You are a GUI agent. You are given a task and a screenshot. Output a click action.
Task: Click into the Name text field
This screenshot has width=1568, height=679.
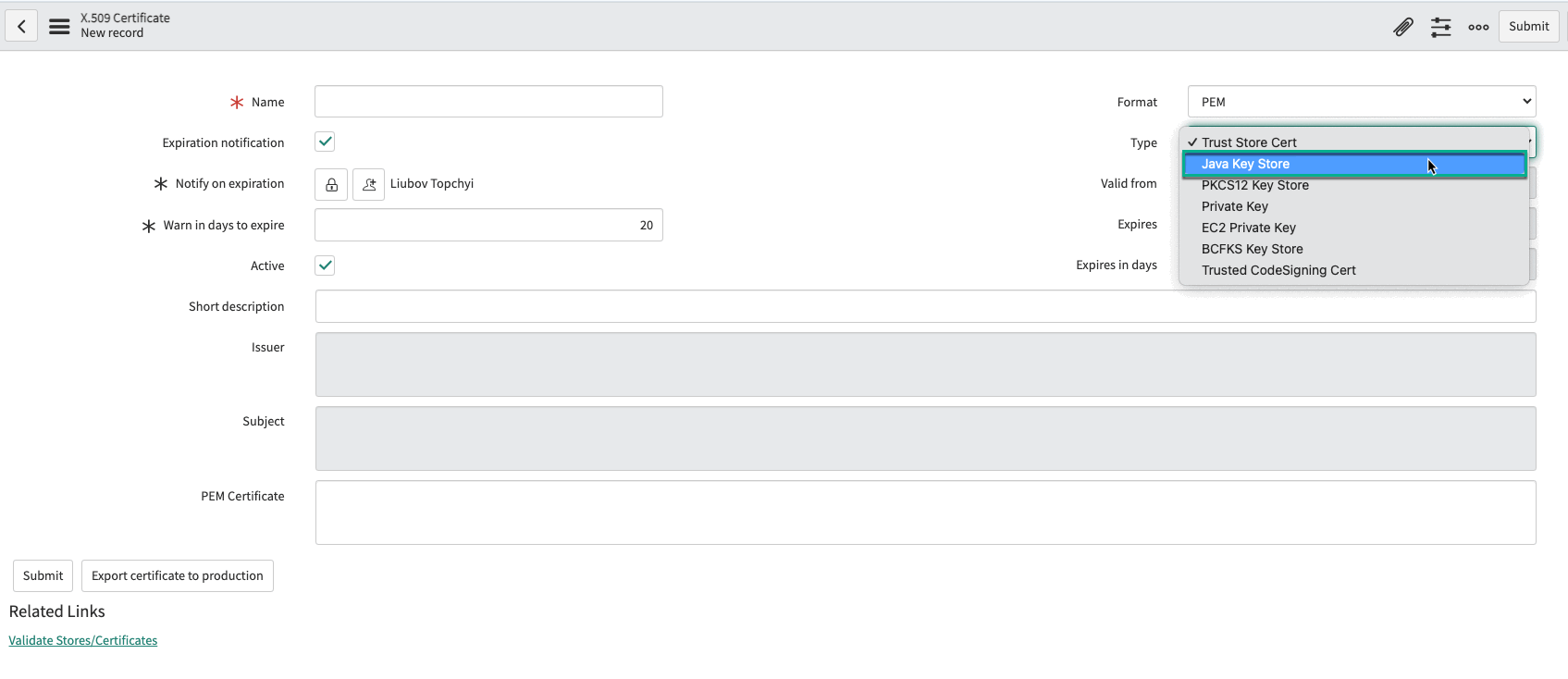[488, 102]
